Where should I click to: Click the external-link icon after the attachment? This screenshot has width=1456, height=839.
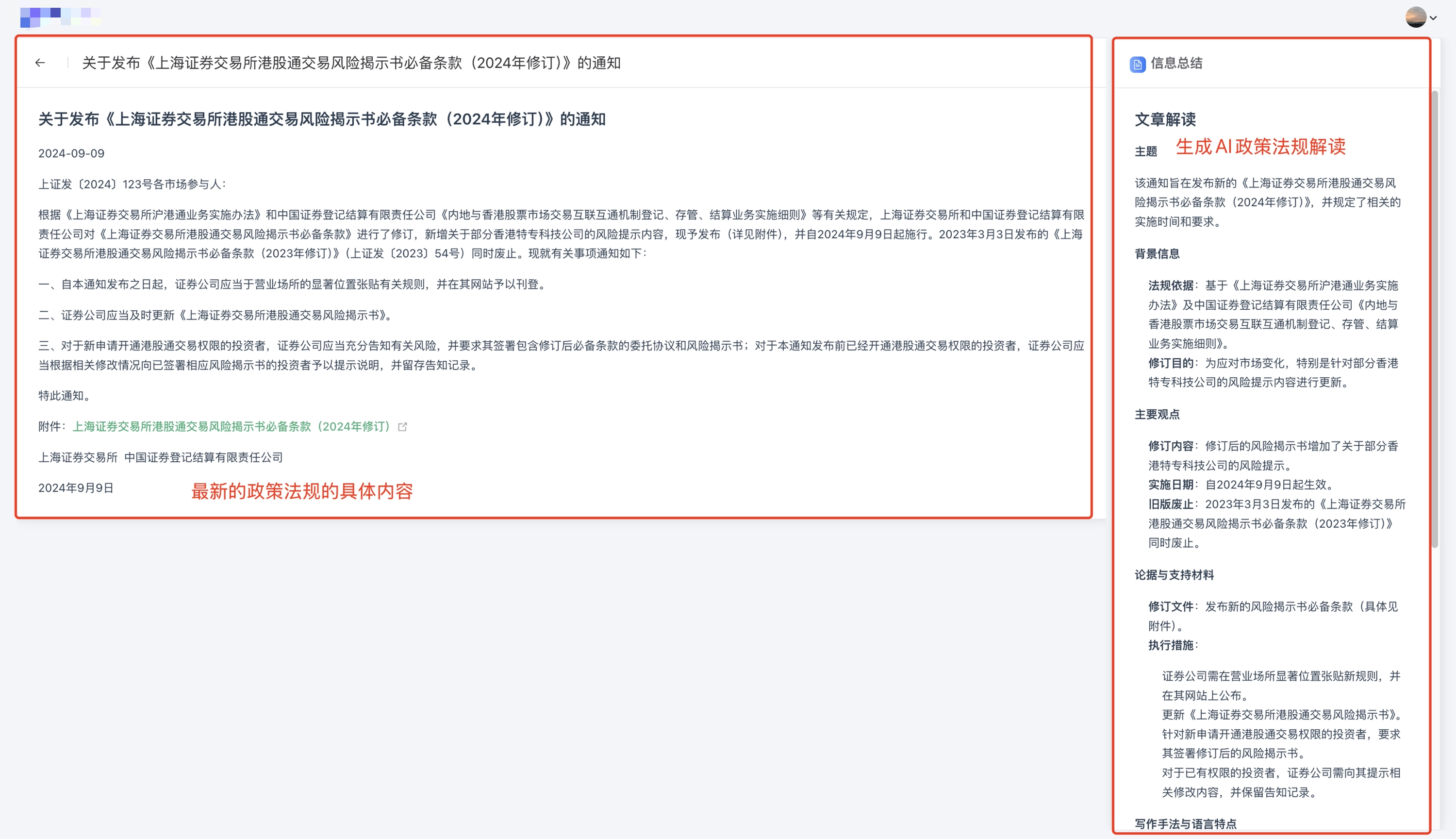(403, 427)
